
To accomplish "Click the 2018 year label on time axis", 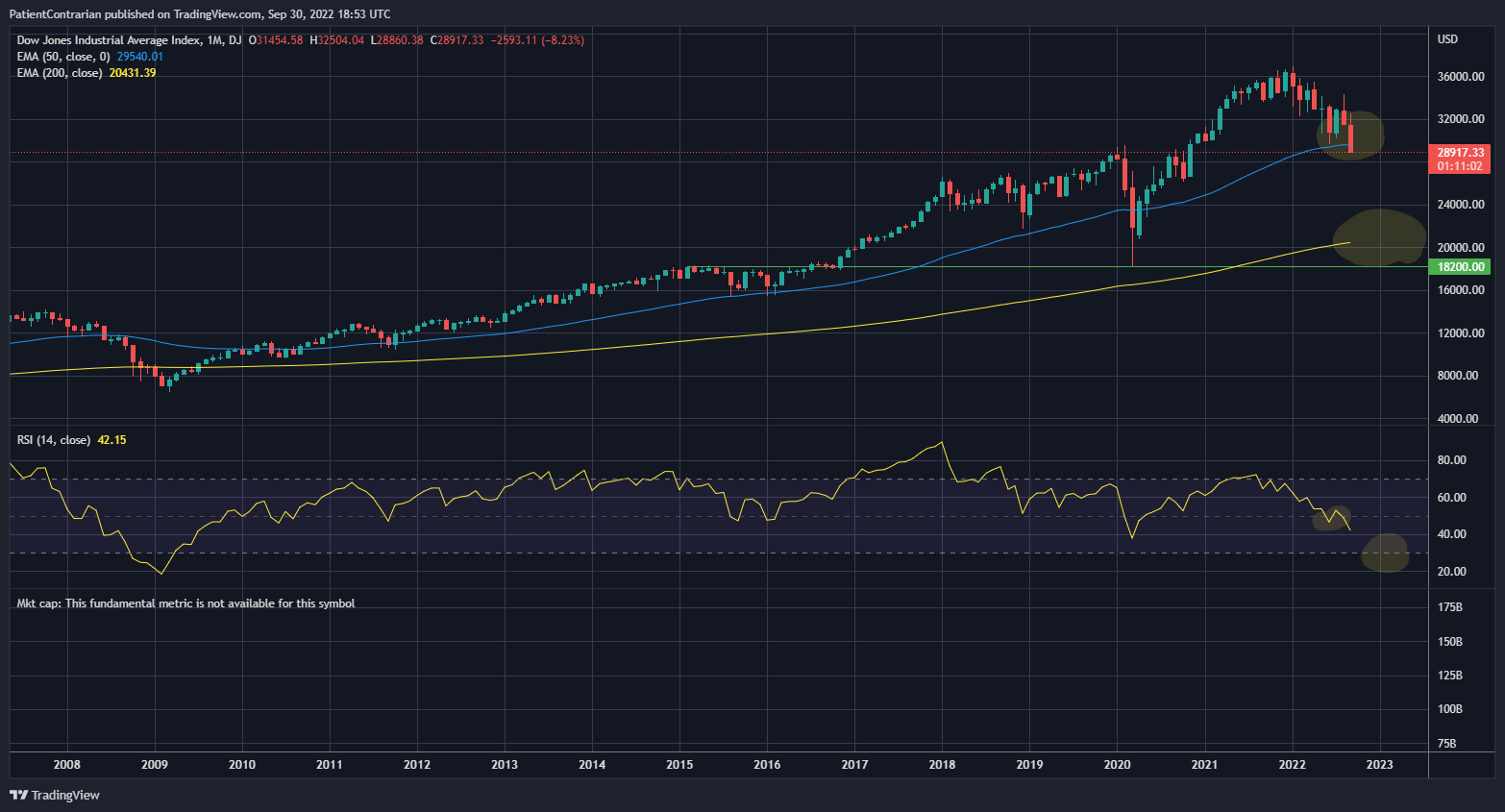I will [x=942, y=765].
